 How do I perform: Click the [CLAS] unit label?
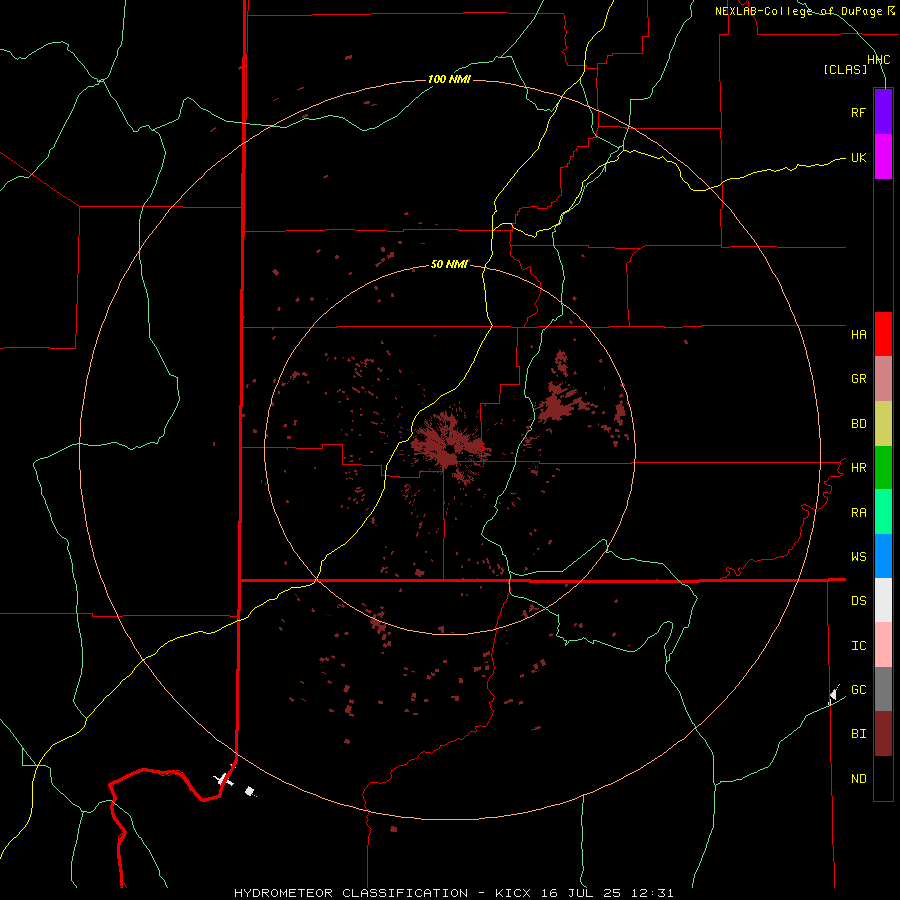tap(845, 69)
